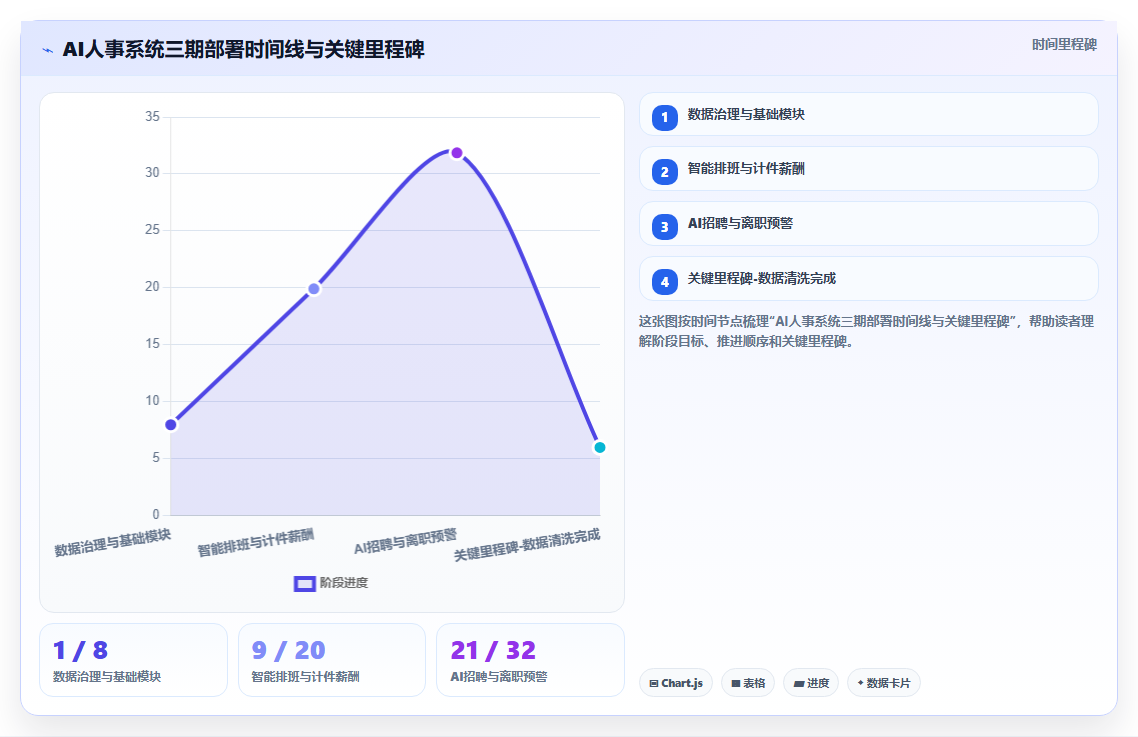Open the 21 / 32 AI招聘与离职预警 card
Viewport: 1138px width, 737px height.
[531, 660]
